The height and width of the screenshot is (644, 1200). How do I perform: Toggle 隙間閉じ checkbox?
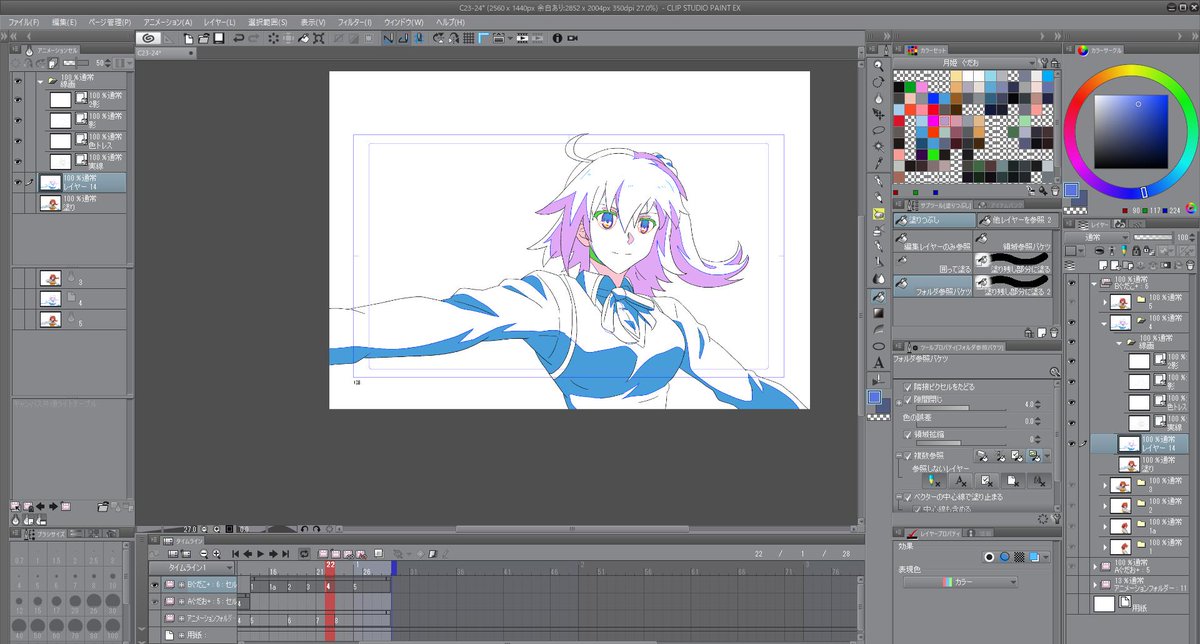coord(908,400)
